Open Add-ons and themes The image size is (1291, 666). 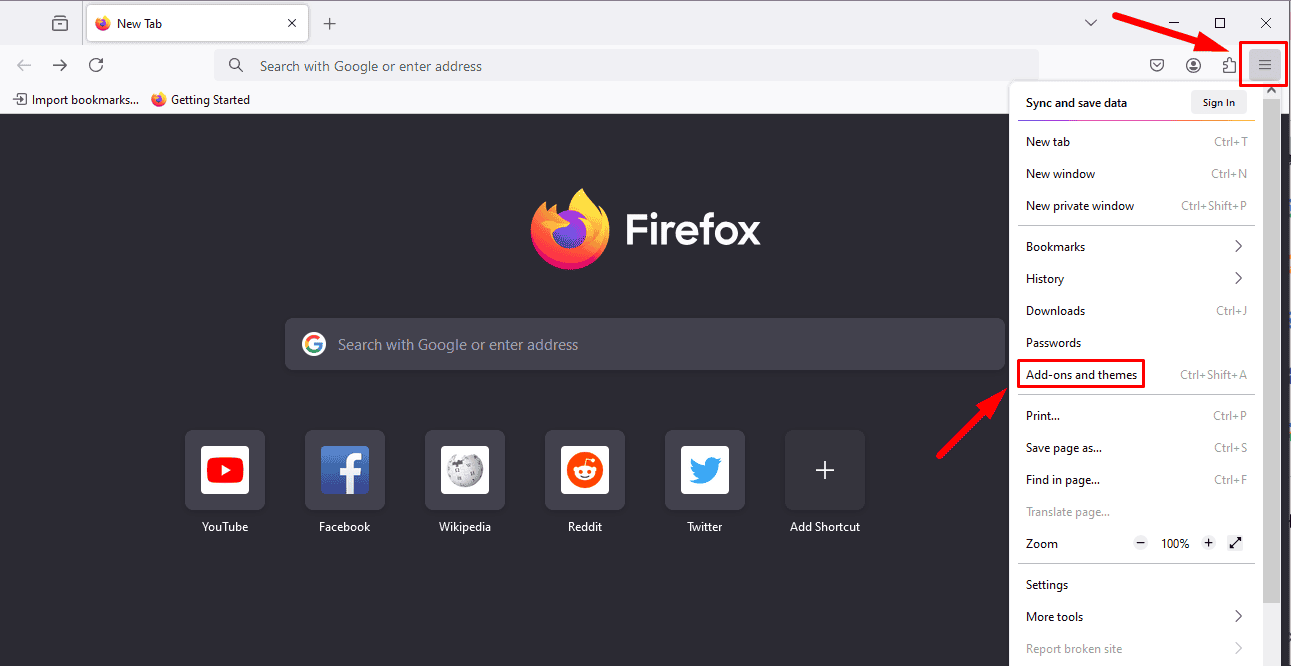[x=1136, y=375]
